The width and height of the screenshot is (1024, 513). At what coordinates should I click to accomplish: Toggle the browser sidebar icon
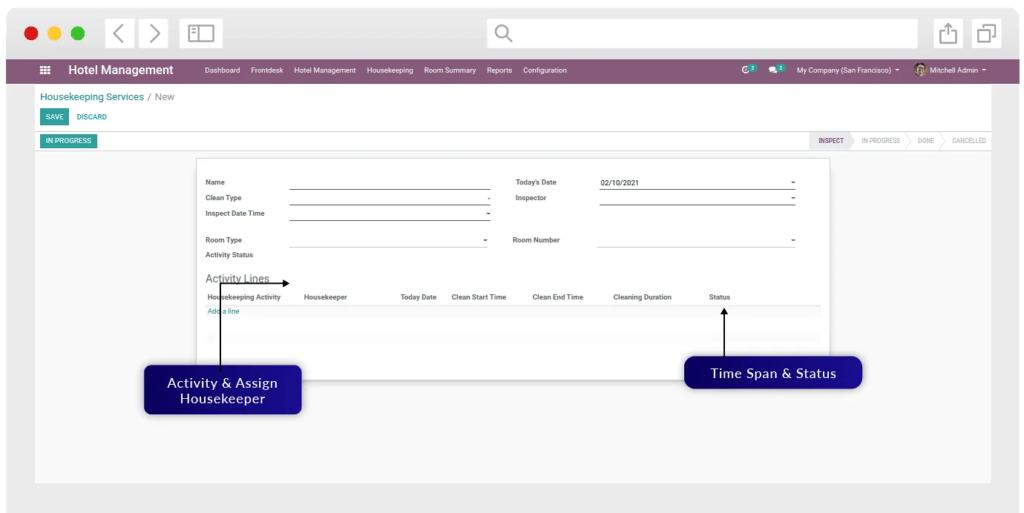coord(201,33)
